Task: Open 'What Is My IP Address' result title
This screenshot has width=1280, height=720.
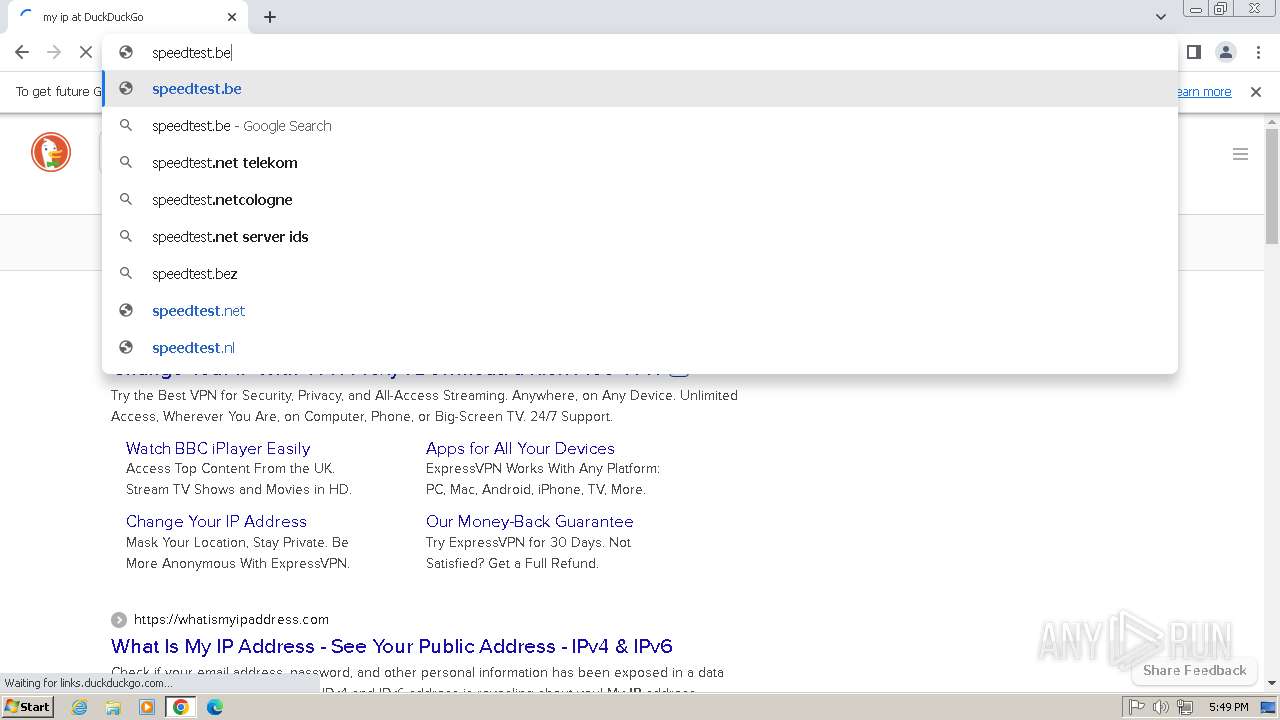Action: click(392, 646)
